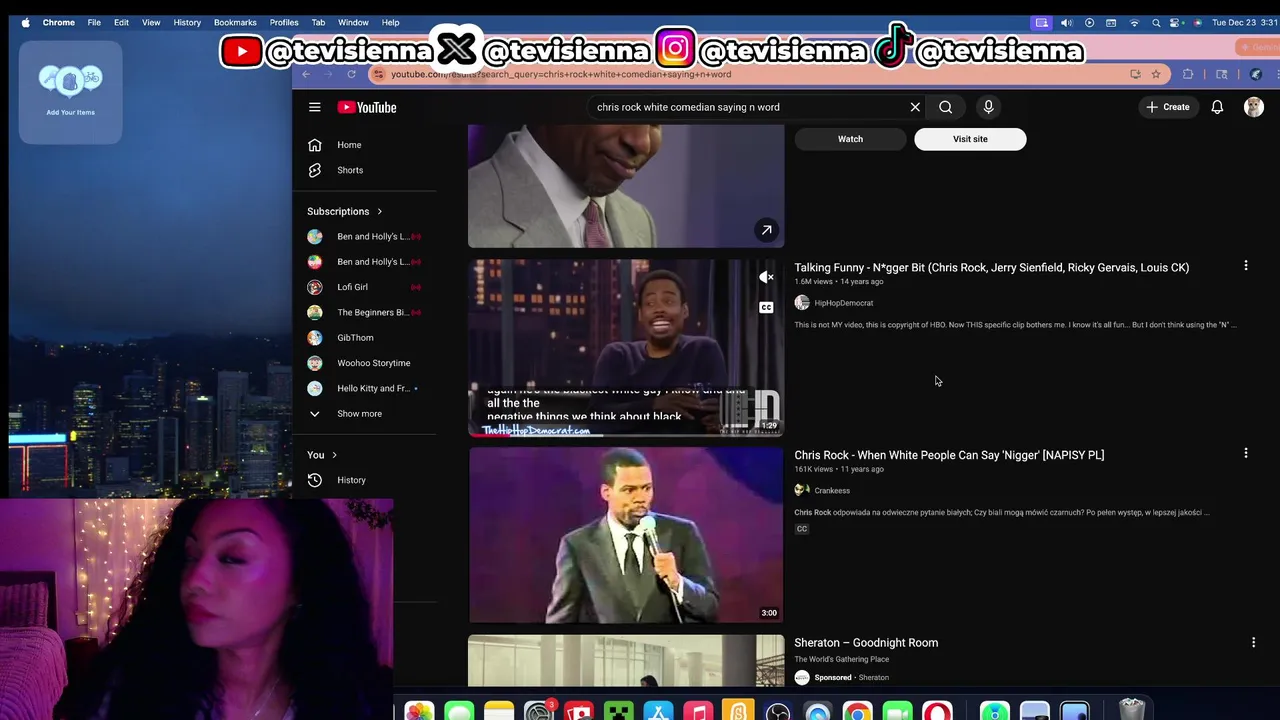Click the install app icon in address bar
Screen dimensions: 1280x720
(x=1135, y=74)
